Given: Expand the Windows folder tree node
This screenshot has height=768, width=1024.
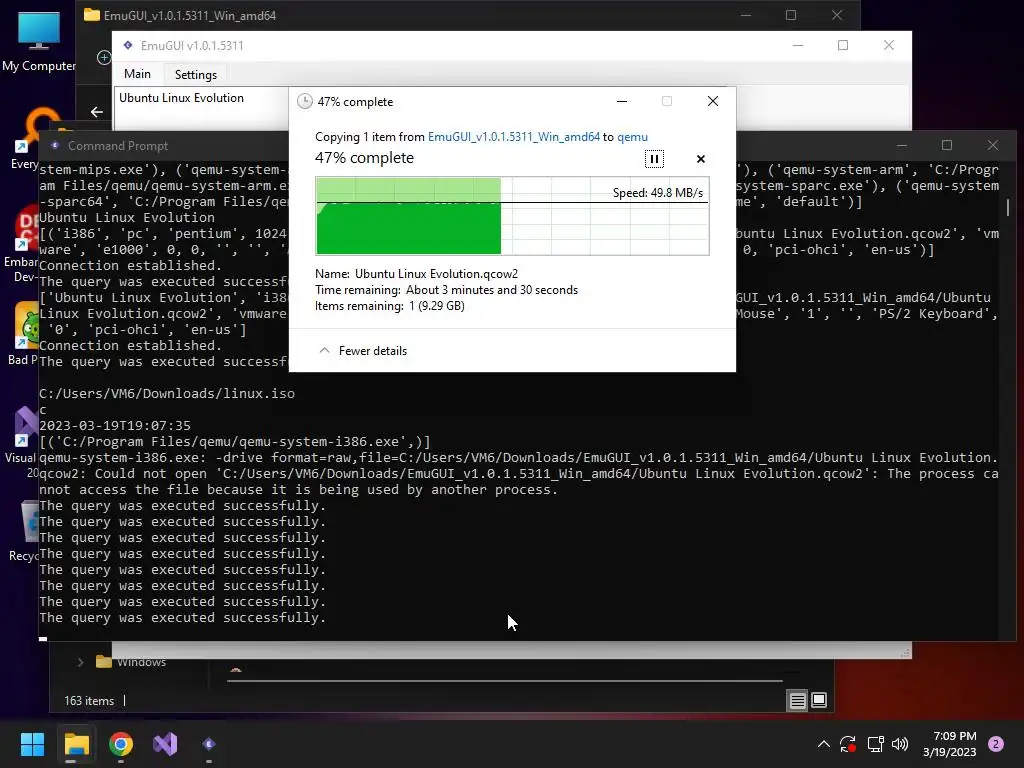Looking at the screenshot, I should click(x=80, y=662).
